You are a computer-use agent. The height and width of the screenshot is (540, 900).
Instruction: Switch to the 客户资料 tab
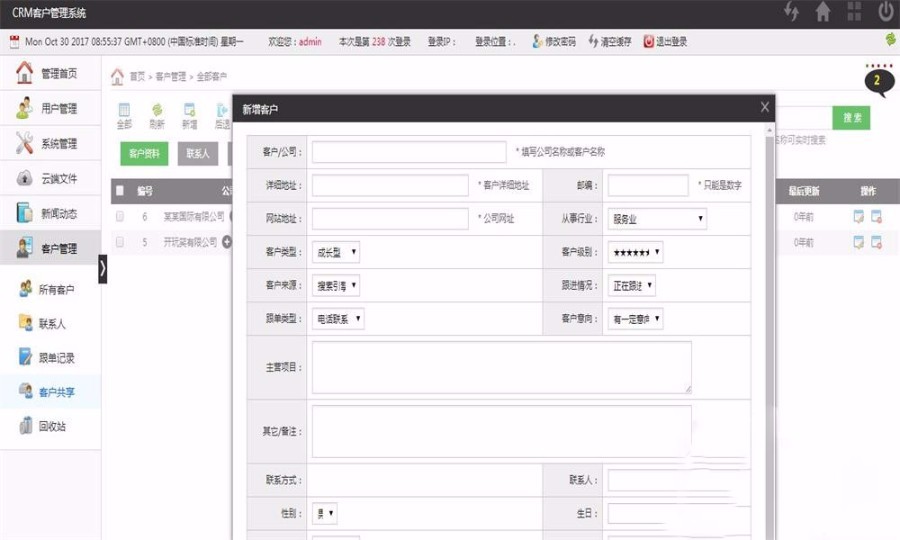[x=144, y=153]
